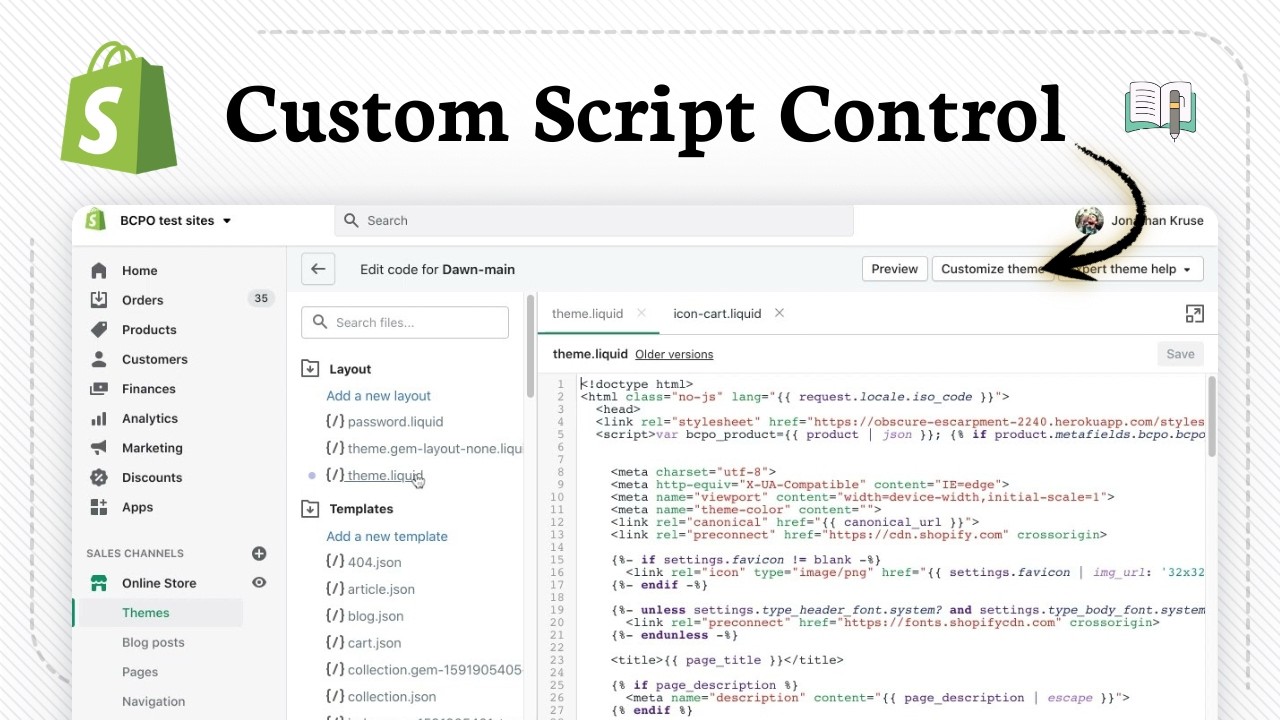Screen dimensions: 1280x720
Task: Open Pages under Online Store
Action: click(x=140, y=672)
